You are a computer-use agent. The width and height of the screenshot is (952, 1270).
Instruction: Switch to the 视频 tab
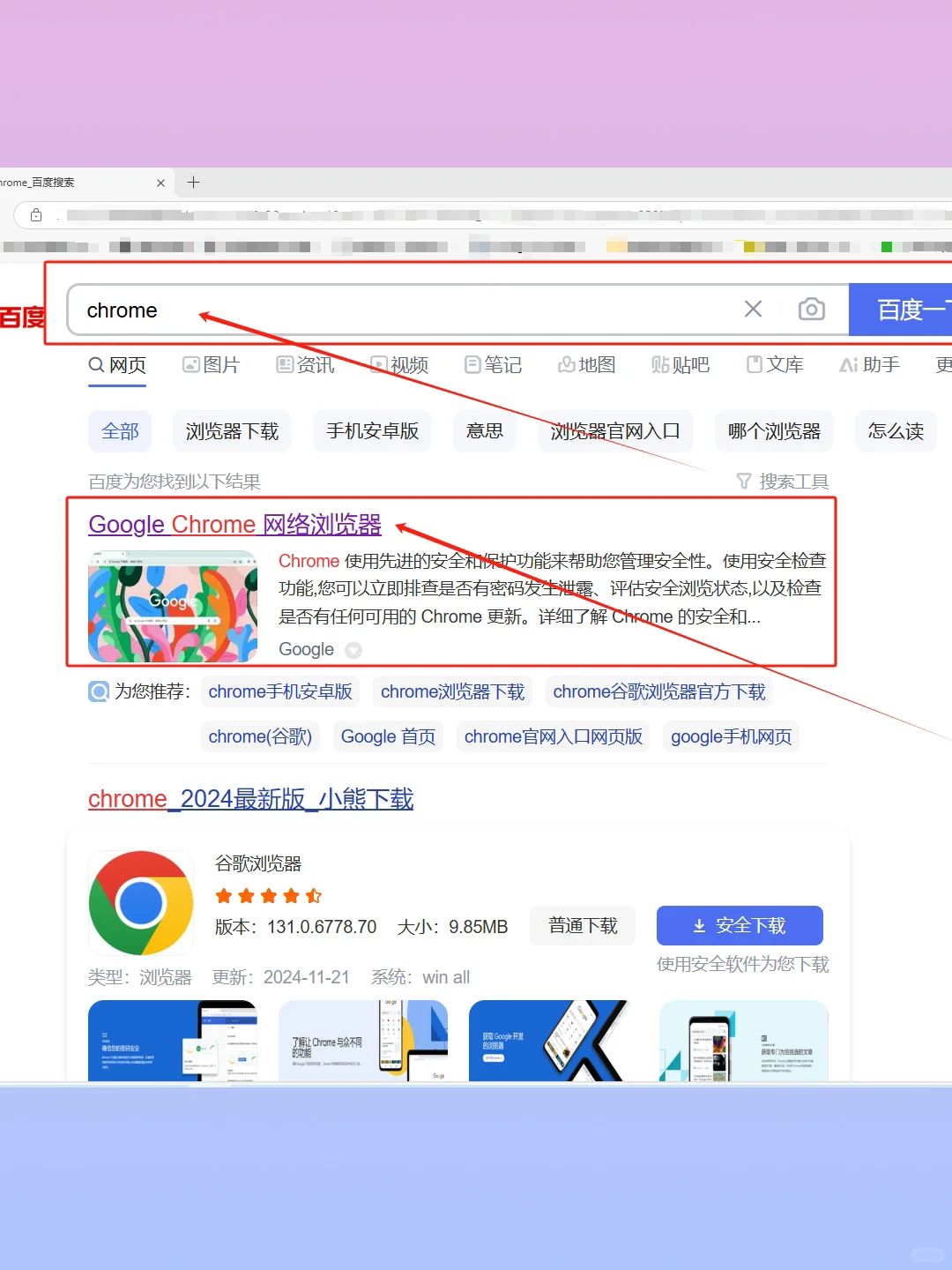click(x=398, y=364)
